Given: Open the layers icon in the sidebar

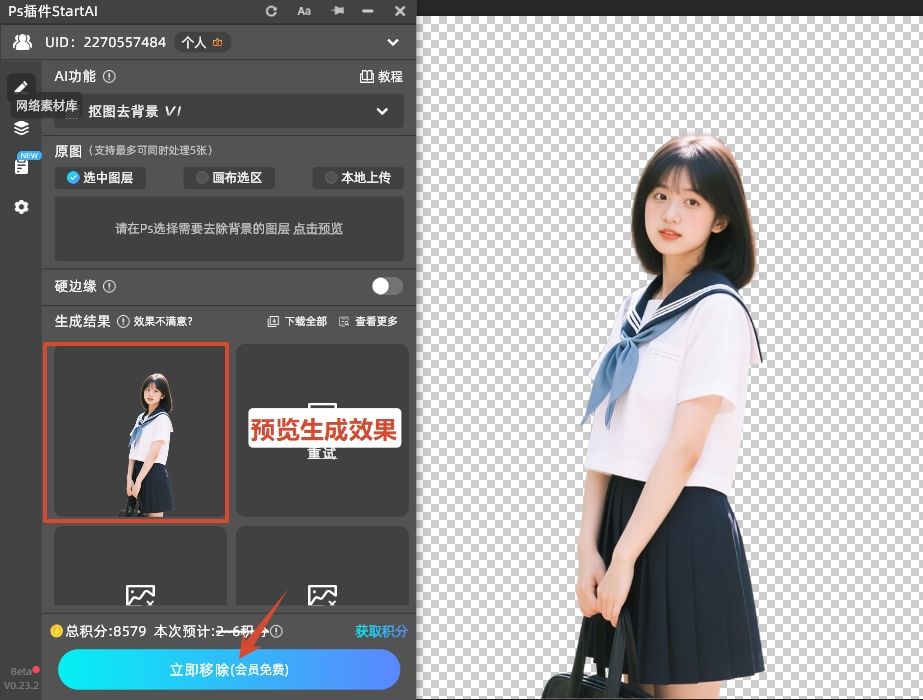Looking at the screenshot, I should (x=21, y=128).
